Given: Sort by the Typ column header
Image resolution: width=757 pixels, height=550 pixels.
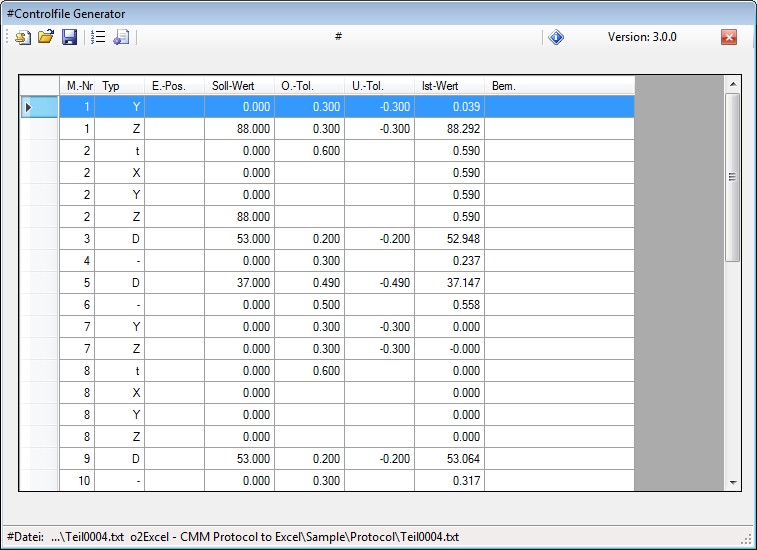Looking at the screenshot, I should click(120, 85).
